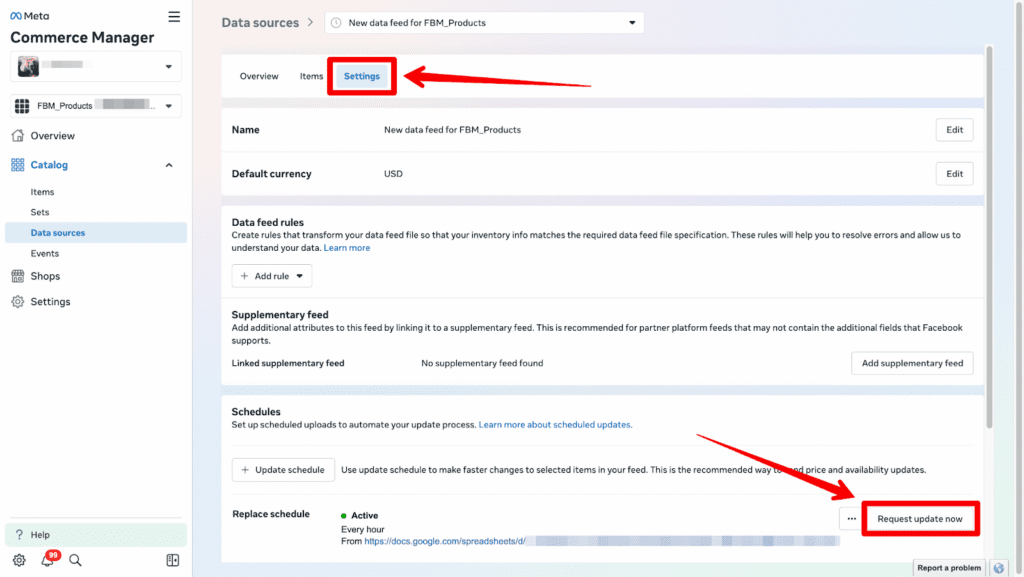Image resolution: width=1024 pixels, height=577 pixels.
Task: Click the Help question mark icon
Action: click(x=19, y=535)
